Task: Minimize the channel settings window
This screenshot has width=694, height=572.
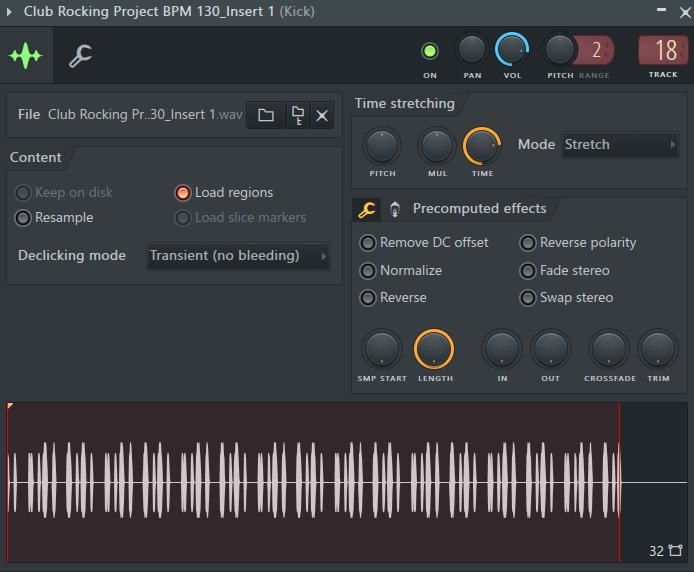Action: coord(661,10)
